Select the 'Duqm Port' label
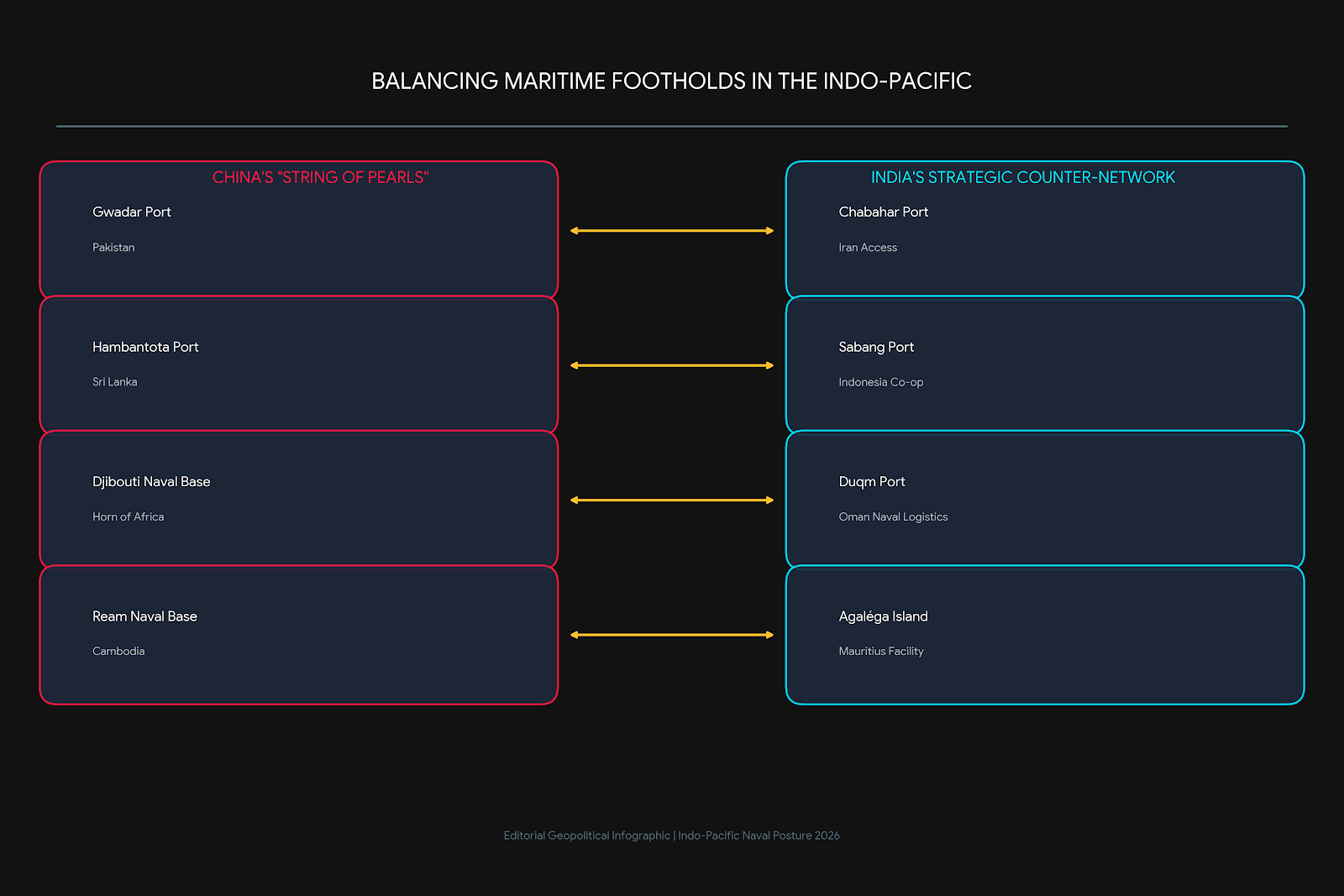Screen dimensions: 1344x896 click(x=872, y=482)
